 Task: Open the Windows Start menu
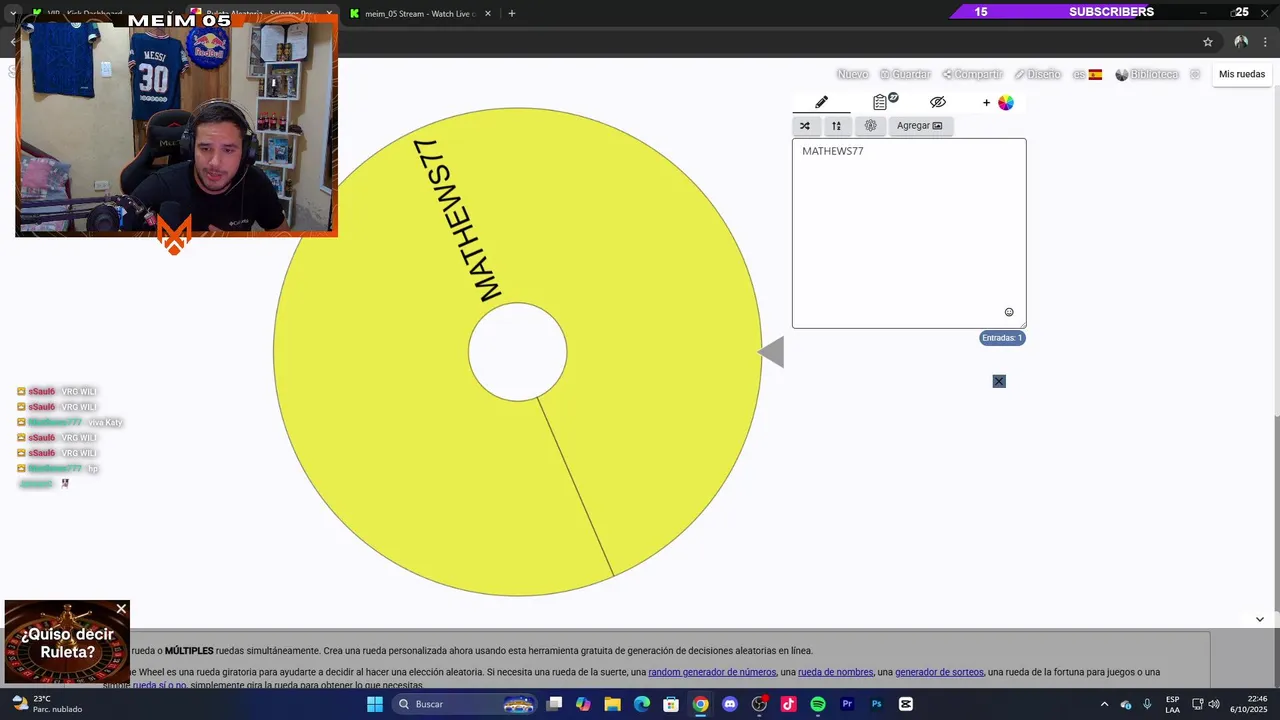coord(374,704)
